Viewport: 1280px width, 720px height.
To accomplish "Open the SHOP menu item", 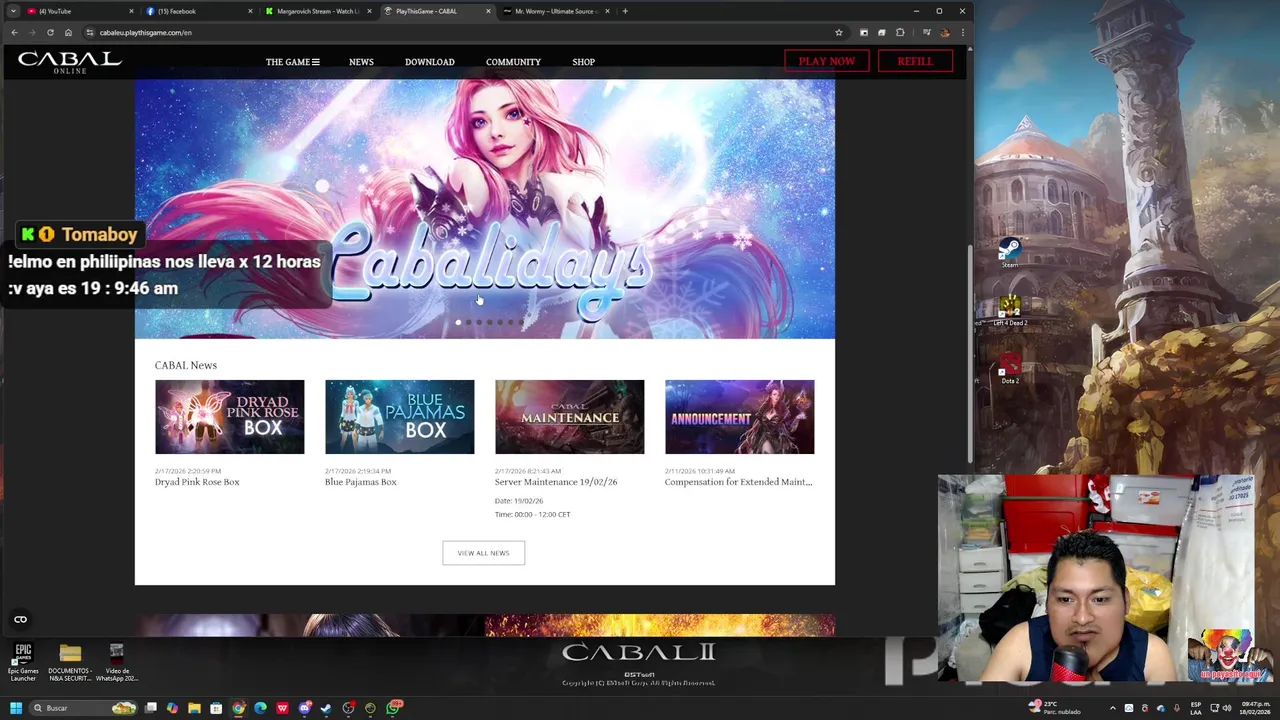I will pos(583,62).
